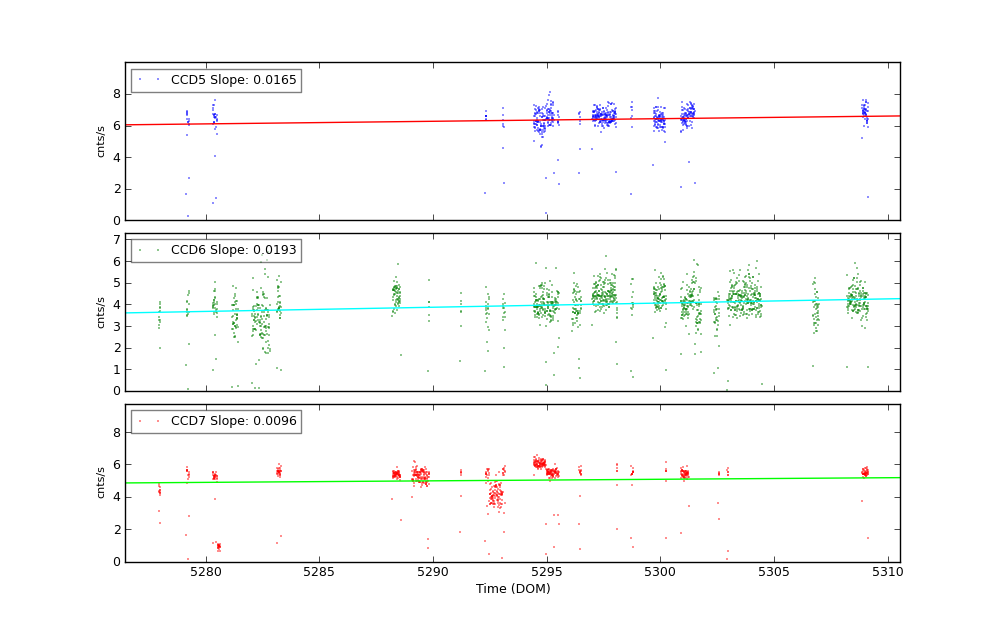Click the x-axis tick label 5280
Viewport: 1000px width, 624px height.
pos(206,572)
